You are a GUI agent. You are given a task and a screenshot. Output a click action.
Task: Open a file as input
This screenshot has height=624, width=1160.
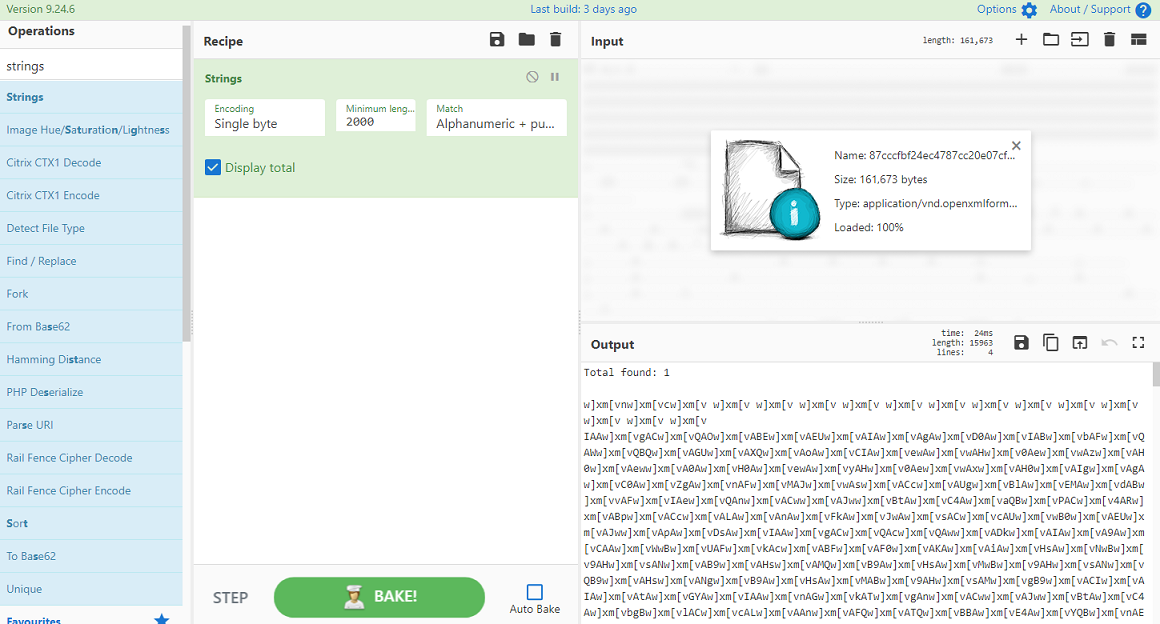[x=1079, y=40]
